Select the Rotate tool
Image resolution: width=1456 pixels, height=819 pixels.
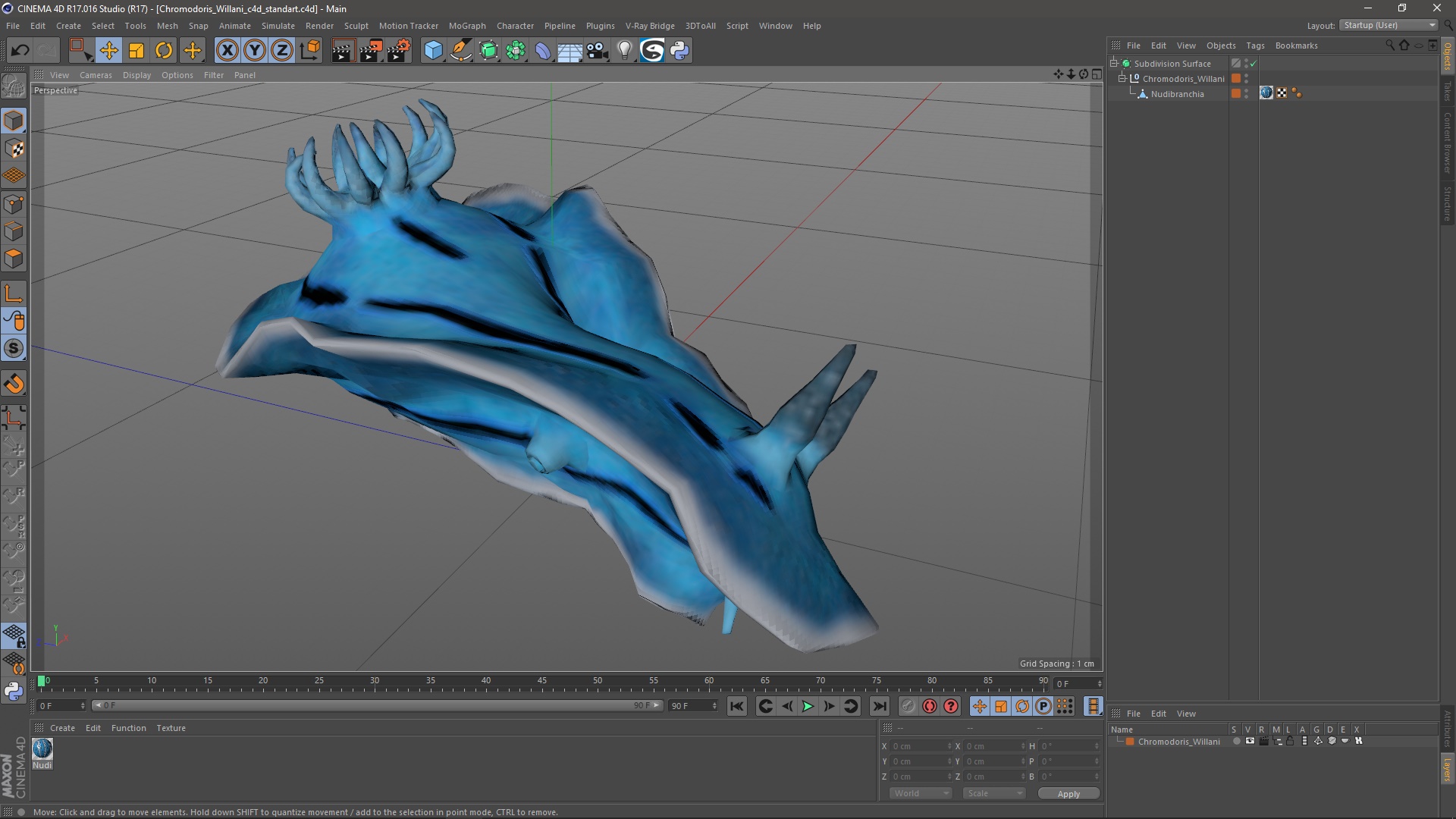tap(164, 51)
